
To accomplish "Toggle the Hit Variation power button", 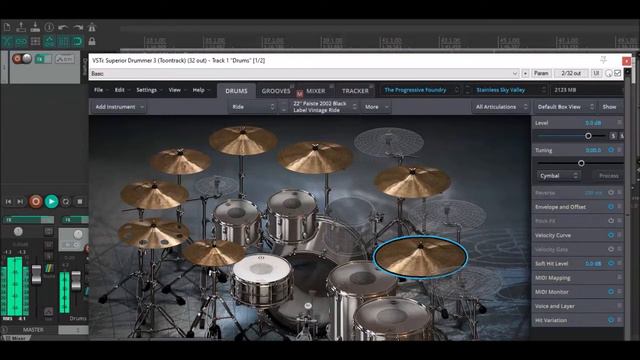I will pyautogui.click(x=611, y=320).
